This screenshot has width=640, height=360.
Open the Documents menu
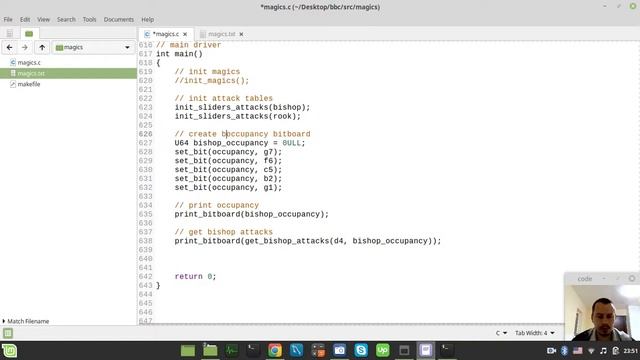[118, 20]
